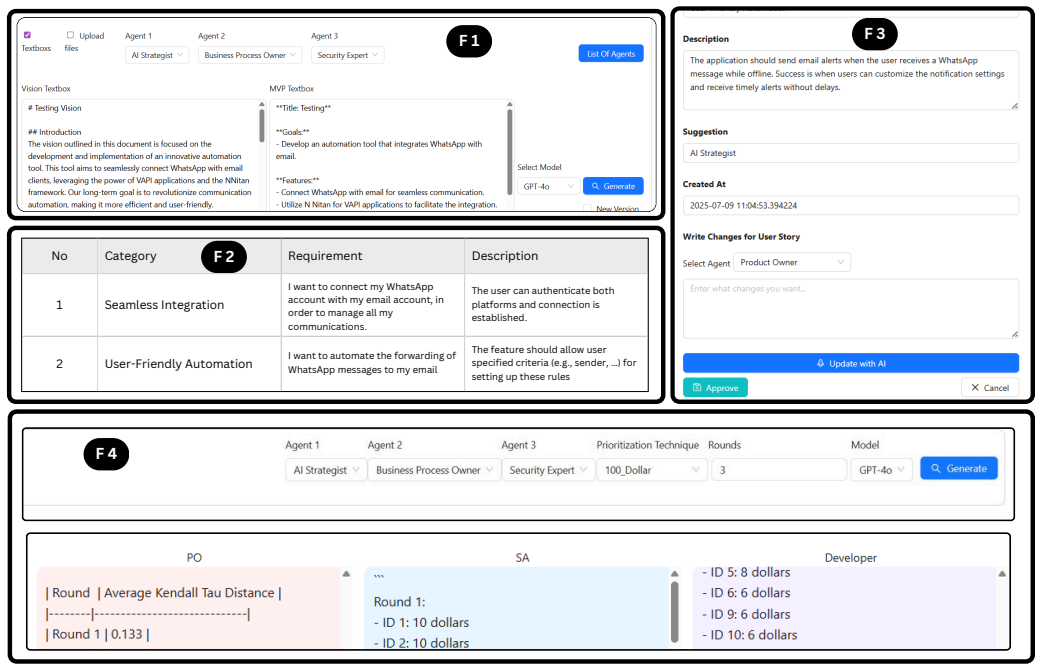
Task: Select the Seamless Integration category cell
Action: pyautogui.click(x=189, y=305)
